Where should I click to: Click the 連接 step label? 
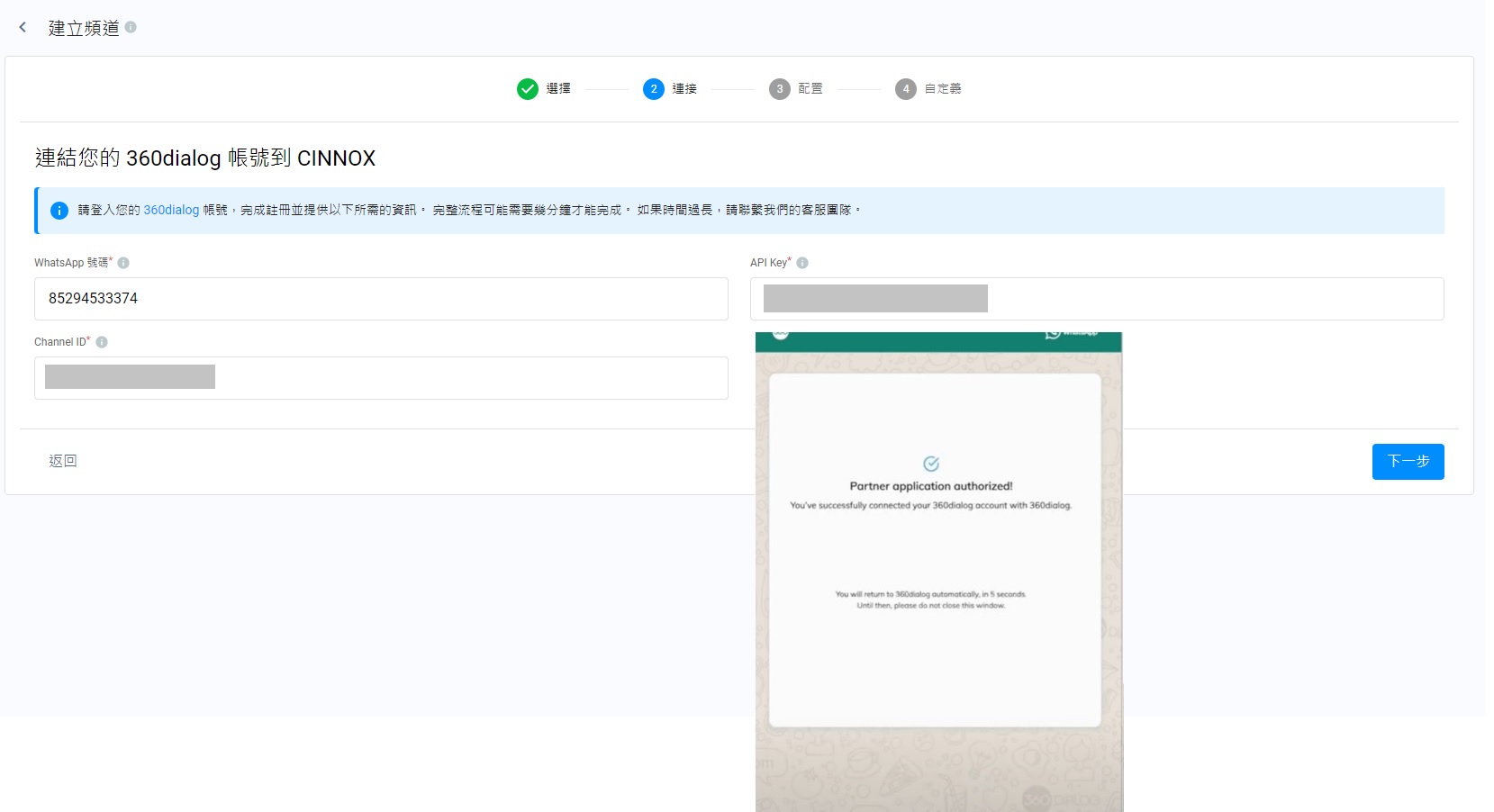[x=684, y=88]
